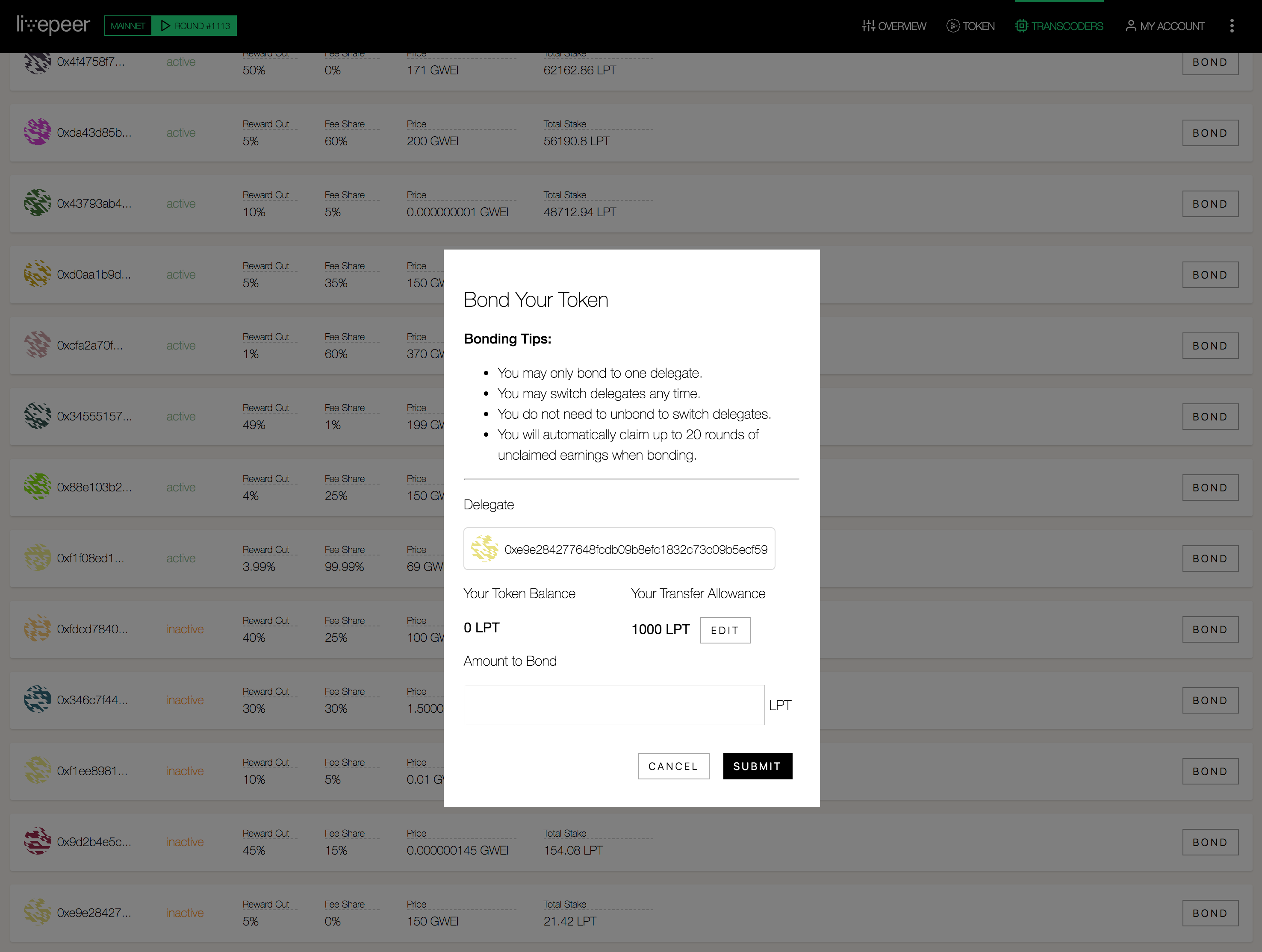Edit the transfer allowance
The width and height of the screenshot is (1262, 952).
725,630
